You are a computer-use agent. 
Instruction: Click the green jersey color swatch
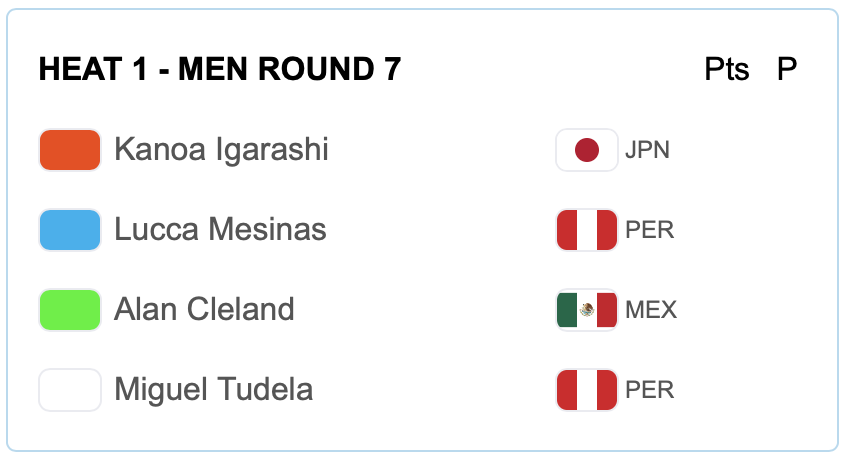pyautogui.click(x=70, y=310)
